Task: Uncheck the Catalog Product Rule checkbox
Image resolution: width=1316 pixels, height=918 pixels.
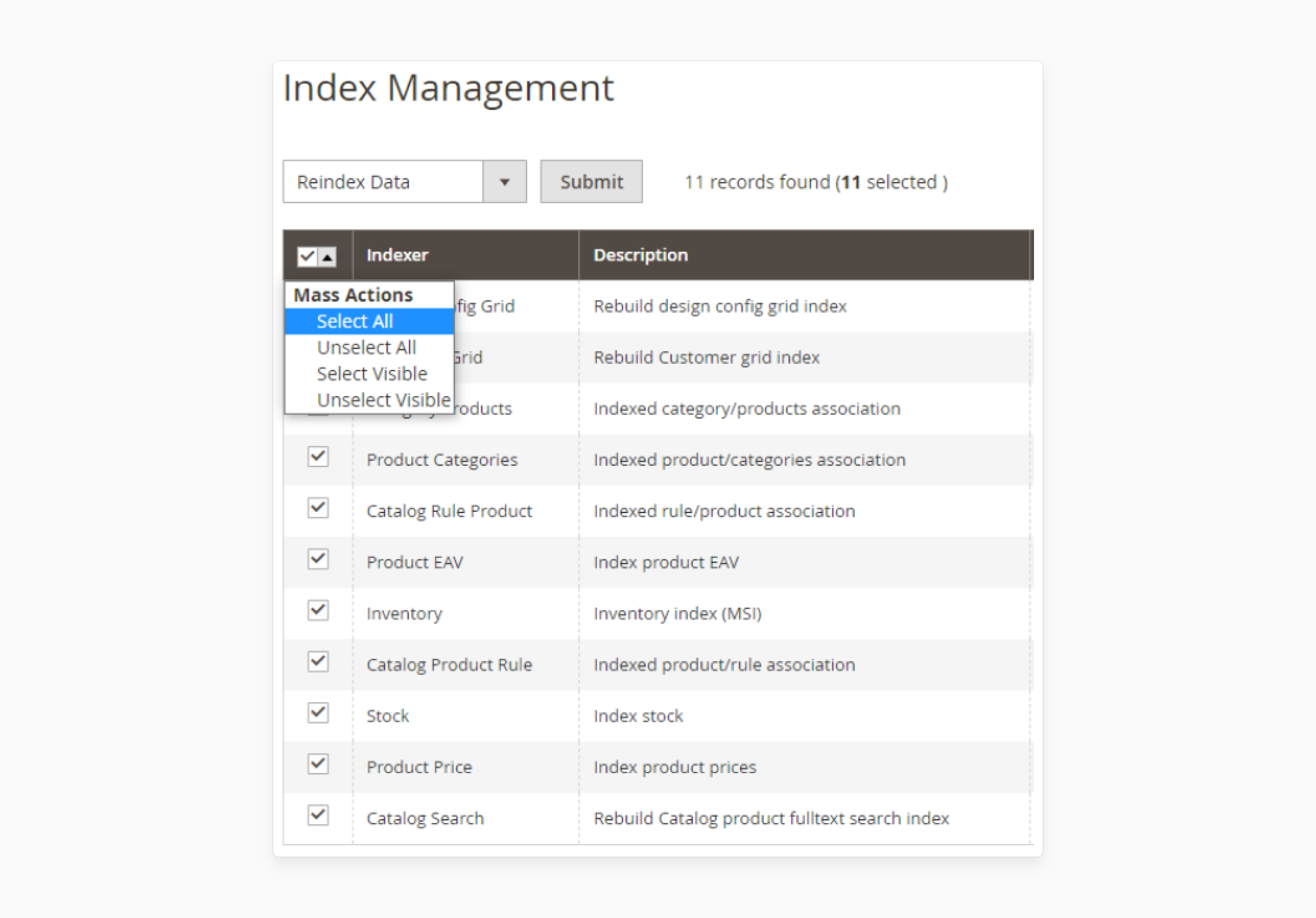Action: tap(318, 662)
